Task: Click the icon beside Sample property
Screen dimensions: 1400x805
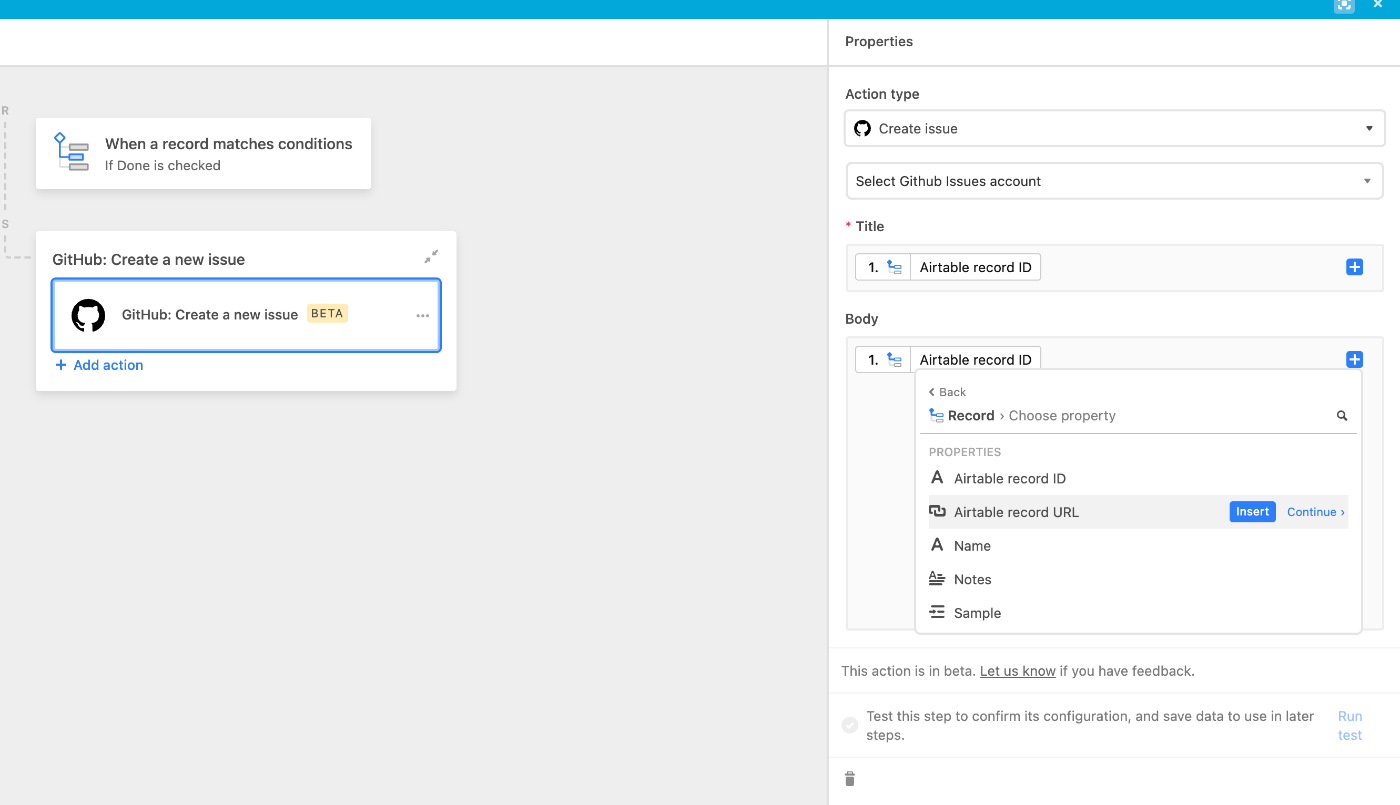Action: (937, 612)
